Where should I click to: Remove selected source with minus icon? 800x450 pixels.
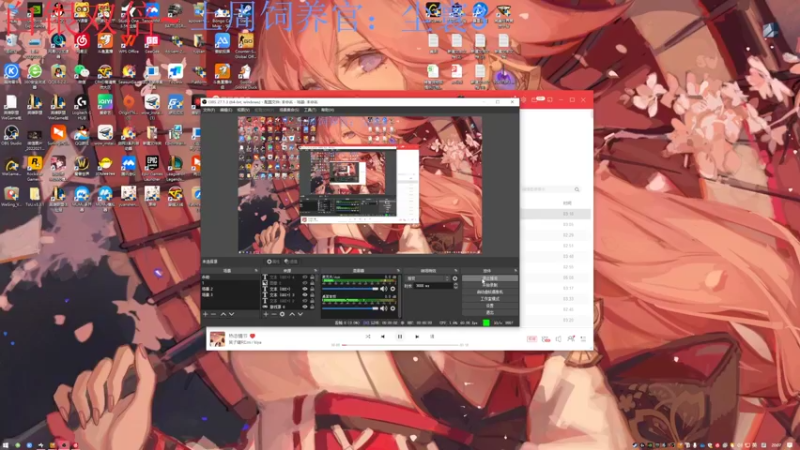274,314
